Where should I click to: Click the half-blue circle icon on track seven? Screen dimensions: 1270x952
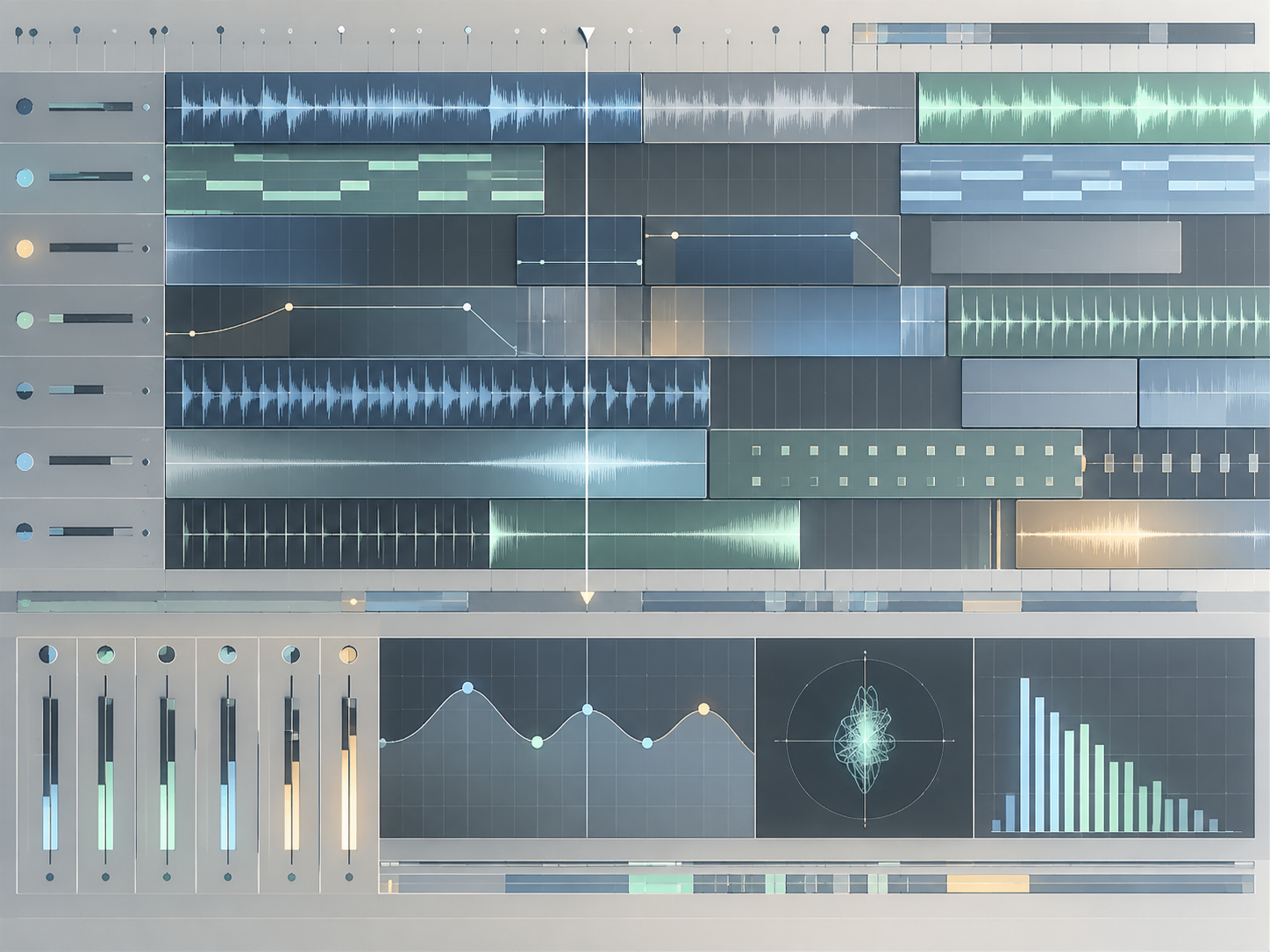pyautogui.click(x=25, y=531)
